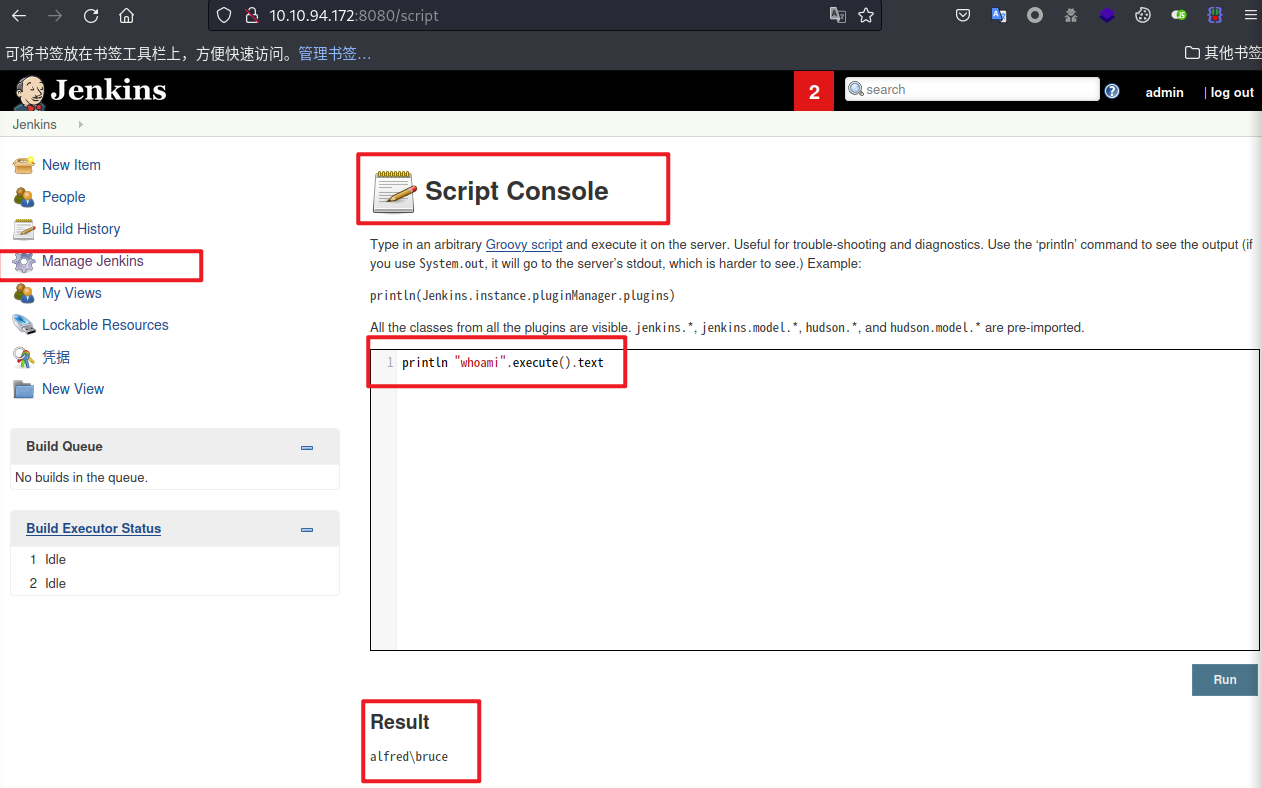Open the New View link
This screenshot has height=788, width=1262.
[73, 389]
